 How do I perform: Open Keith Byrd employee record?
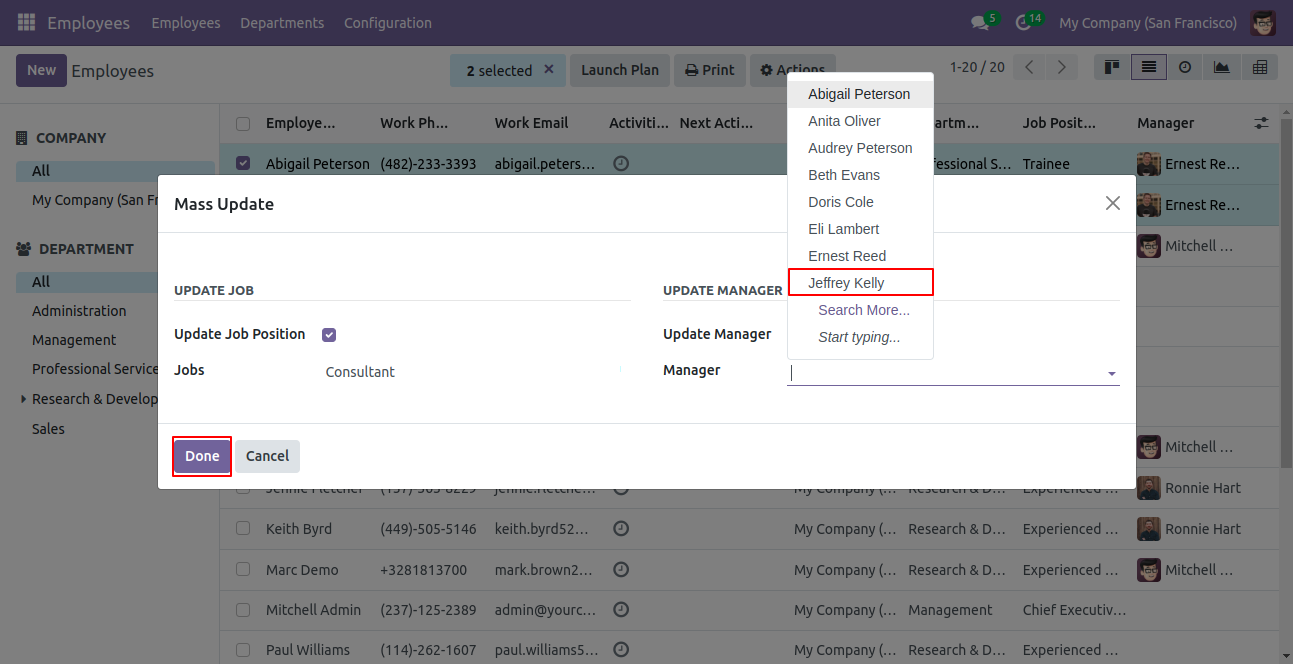[x=298, y=529]
